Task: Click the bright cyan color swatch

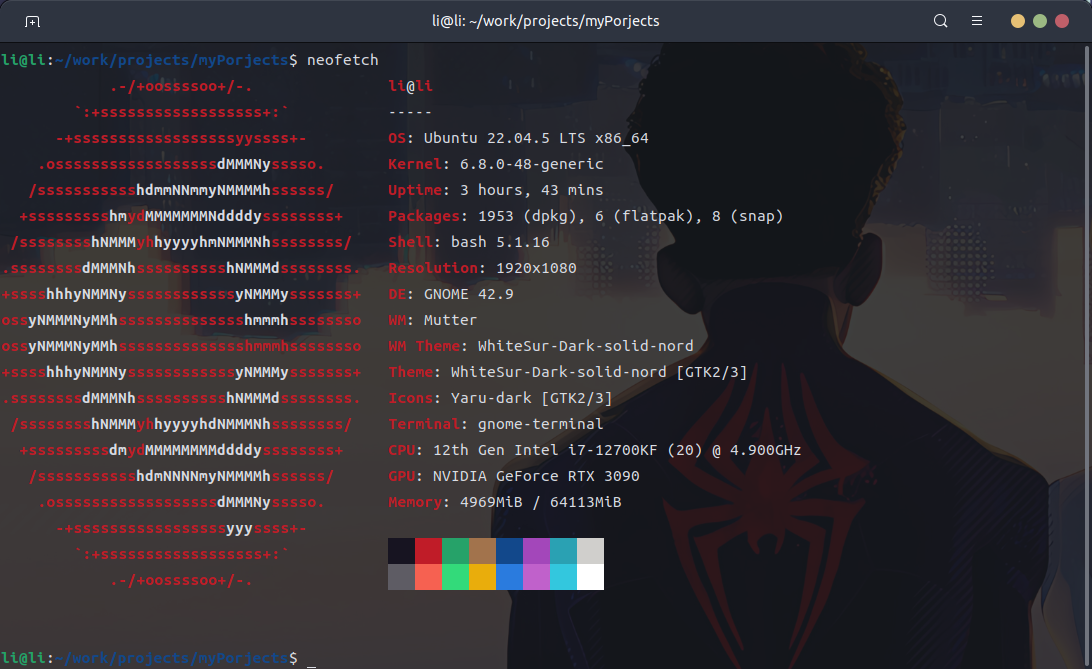Action: [563, 577]
